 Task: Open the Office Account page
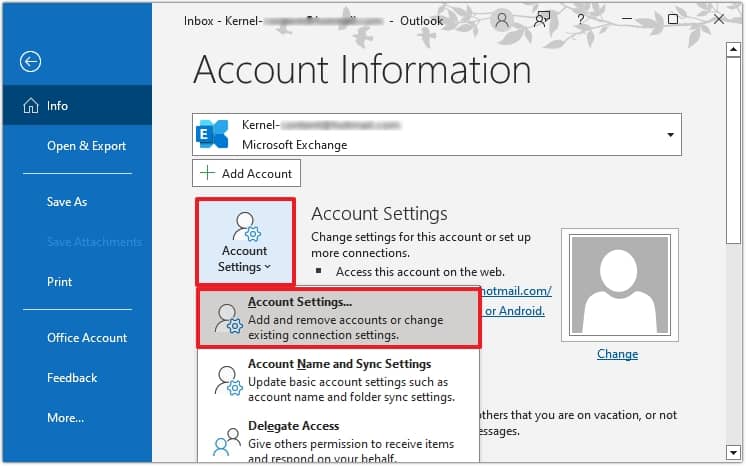[87, 338]
